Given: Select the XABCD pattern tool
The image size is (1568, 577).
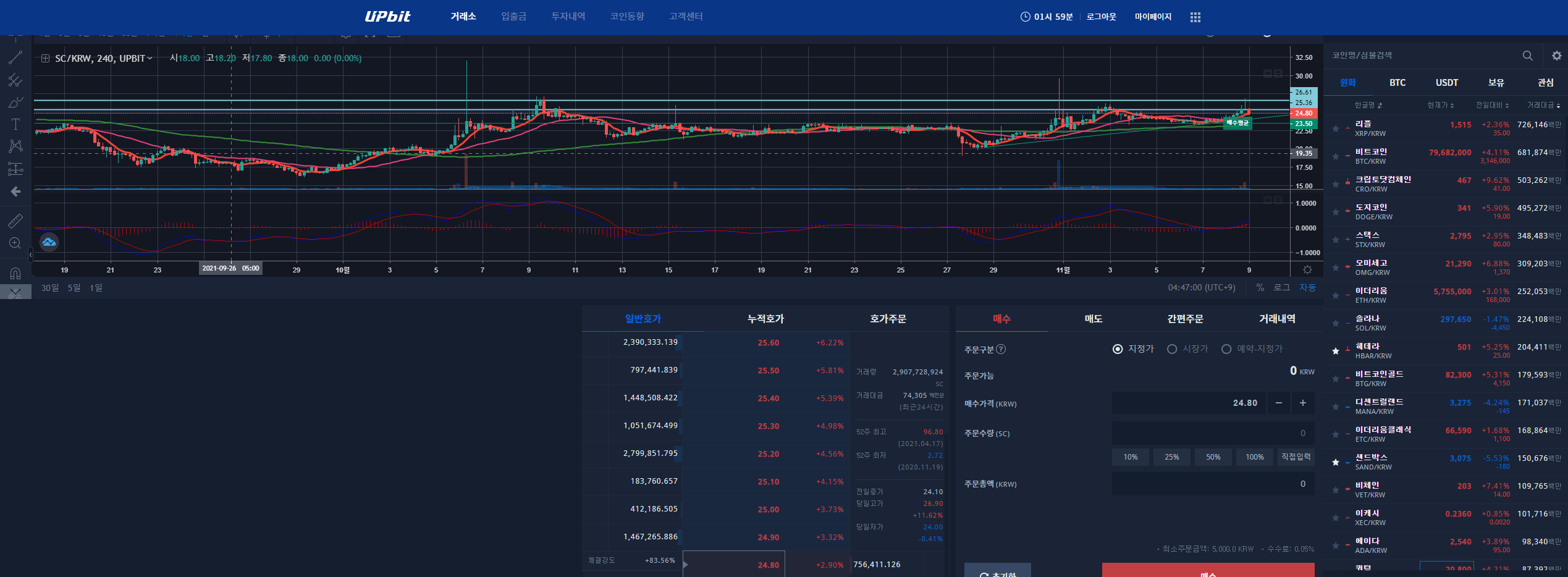Looking at the screenshot, I should click(15, 146).
